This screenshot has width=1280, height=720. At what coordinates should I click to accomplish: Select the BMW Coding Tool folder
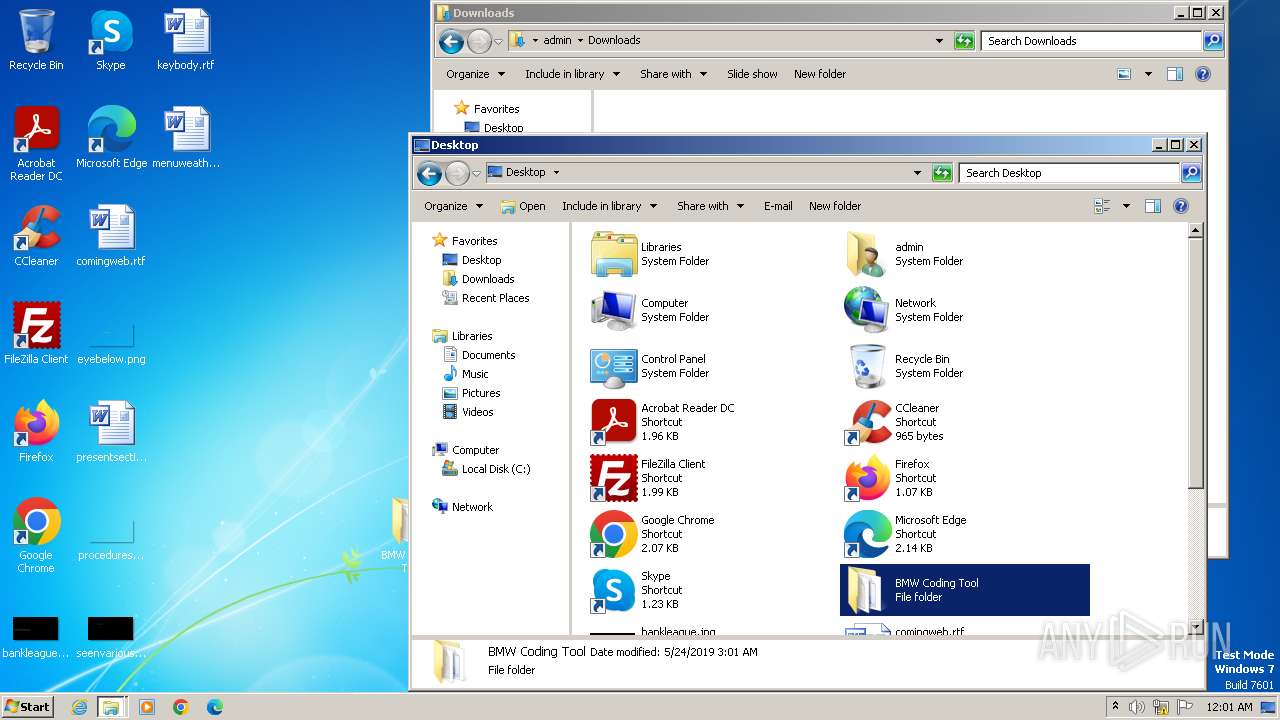click(965, 590)
